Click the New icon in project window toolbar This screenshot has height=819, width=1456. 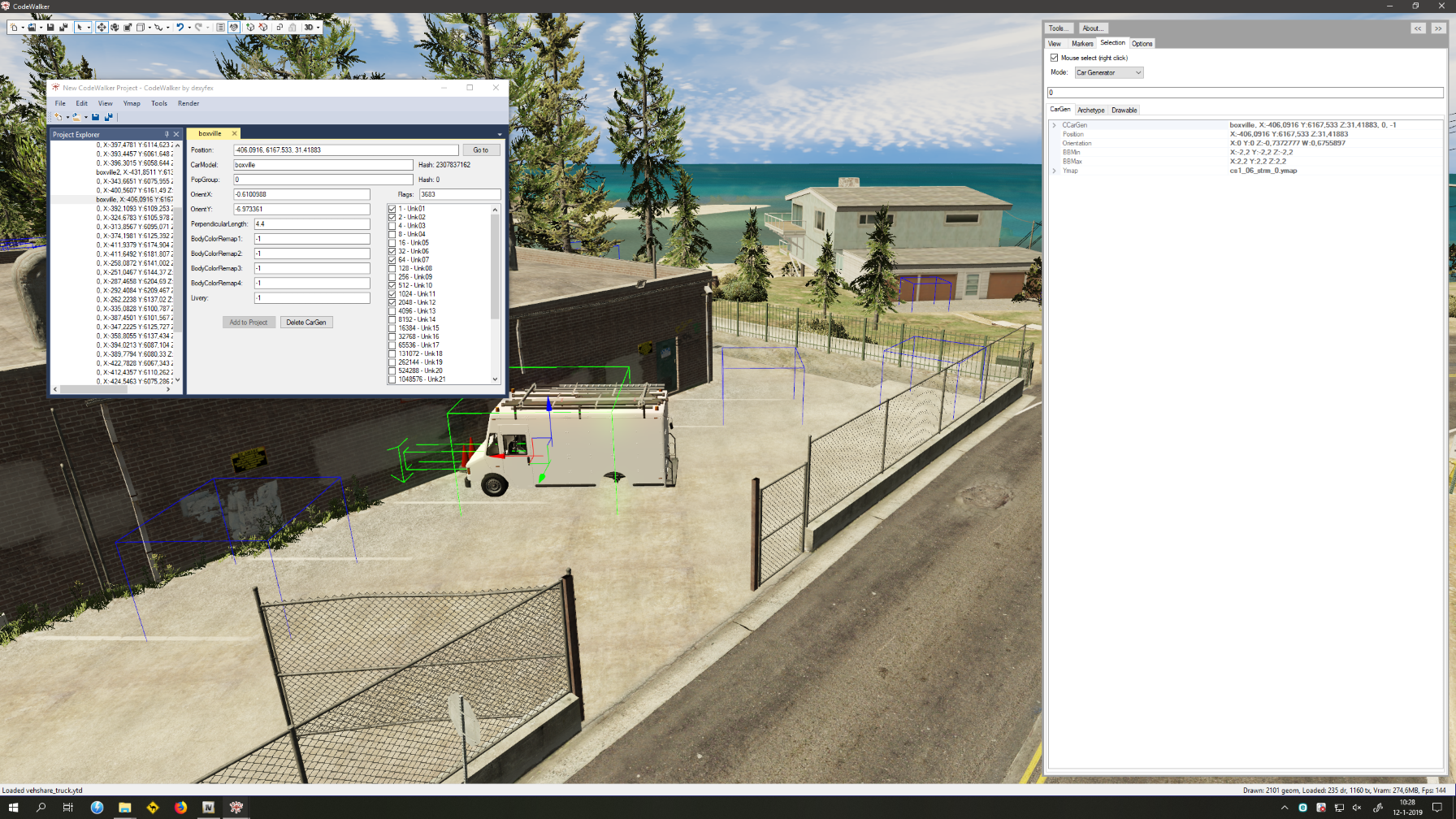tap(58, 117)
